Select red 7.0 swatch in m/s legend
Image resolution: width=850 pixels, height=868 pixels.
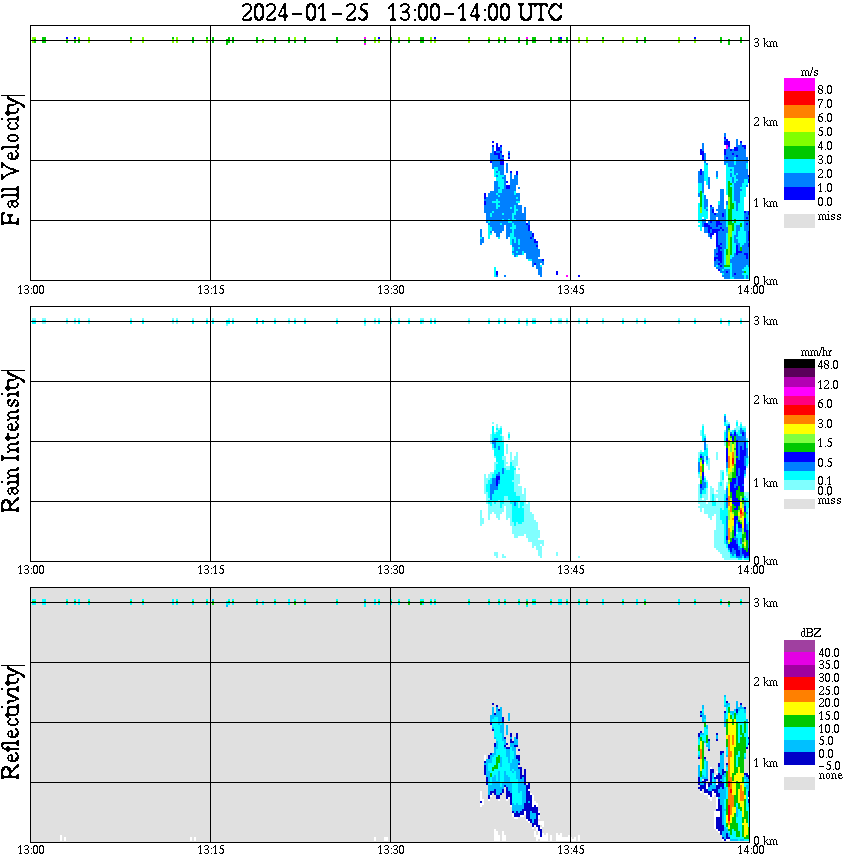pos(799,99)
